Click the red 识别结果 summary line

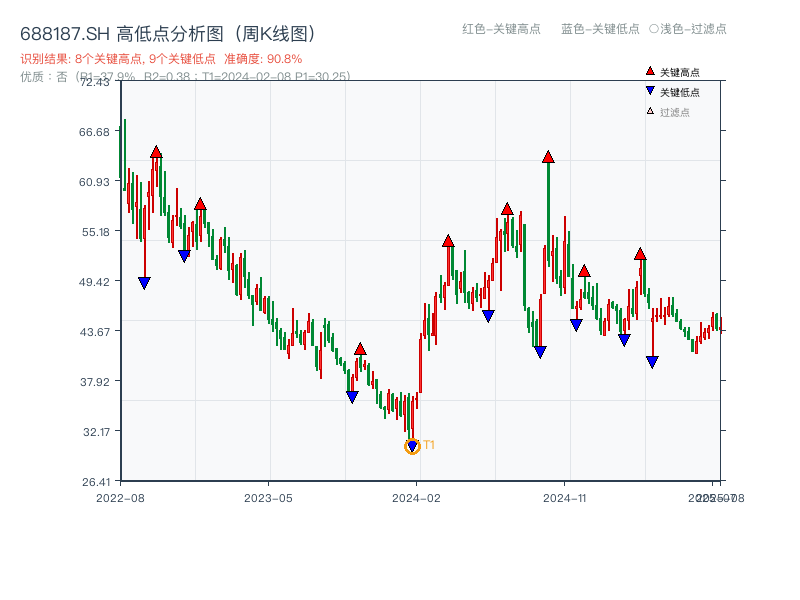pos(161,59)
